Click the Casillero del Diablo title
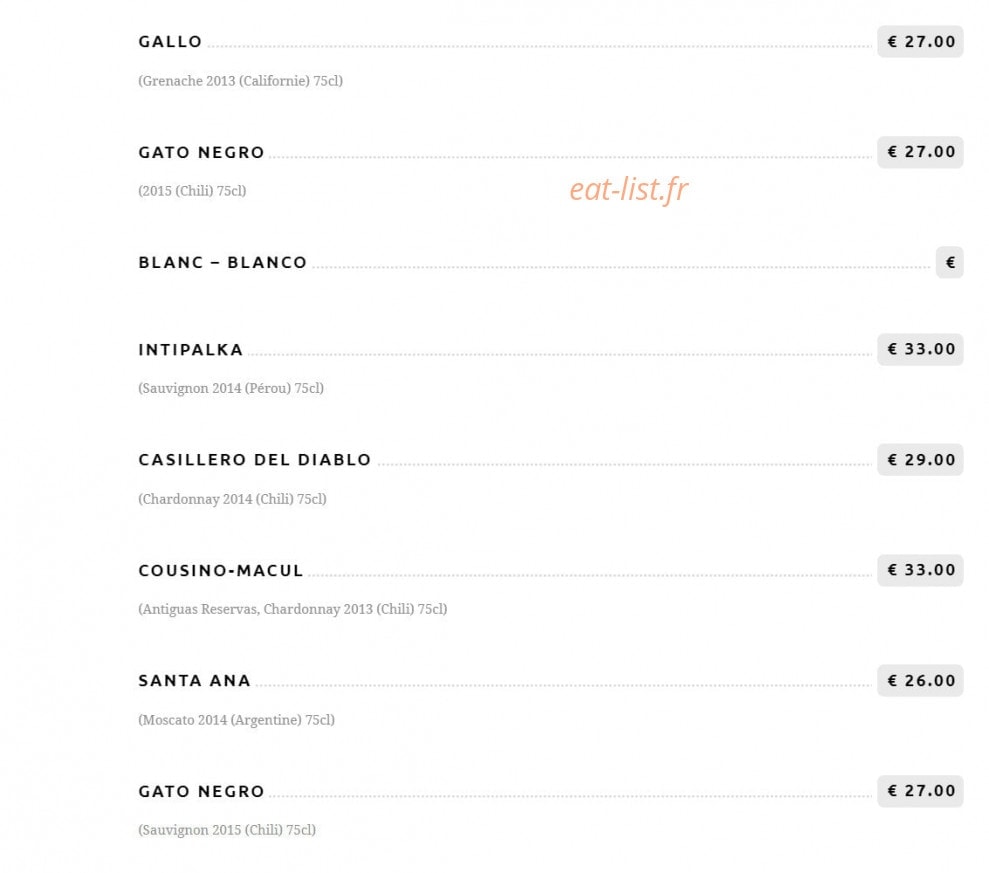The width and height of the screenshot is (989, 873). pos(255,460)
